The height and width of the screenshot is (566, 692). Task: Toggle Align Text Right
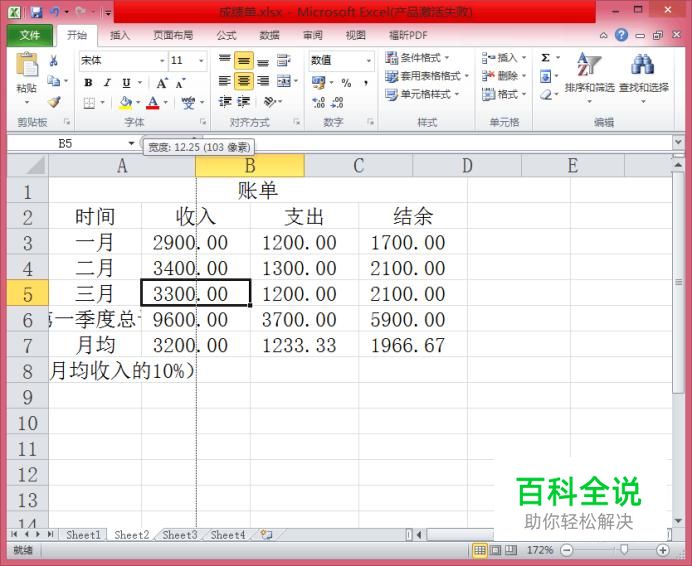(x=263, y=81)
